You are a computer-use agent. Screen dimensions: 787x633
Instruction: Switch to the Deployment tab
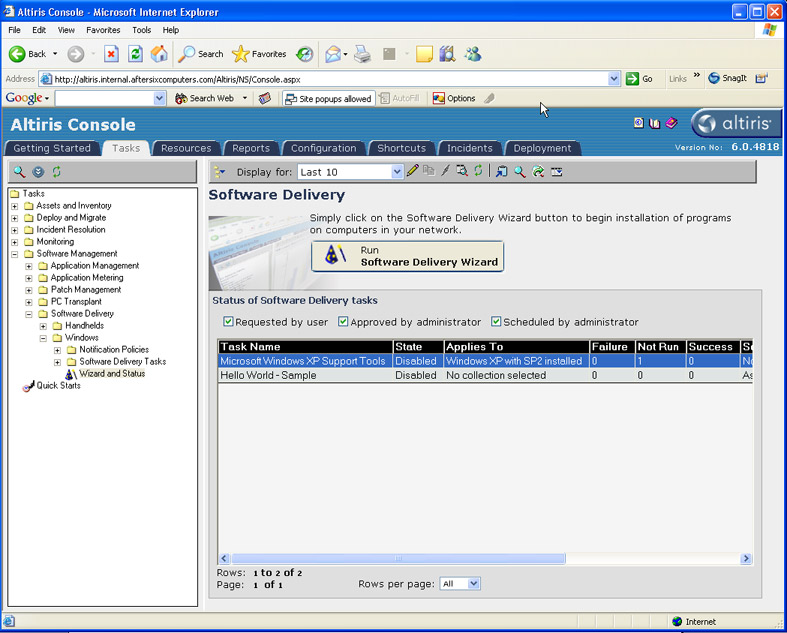click(x=543, y=148)
